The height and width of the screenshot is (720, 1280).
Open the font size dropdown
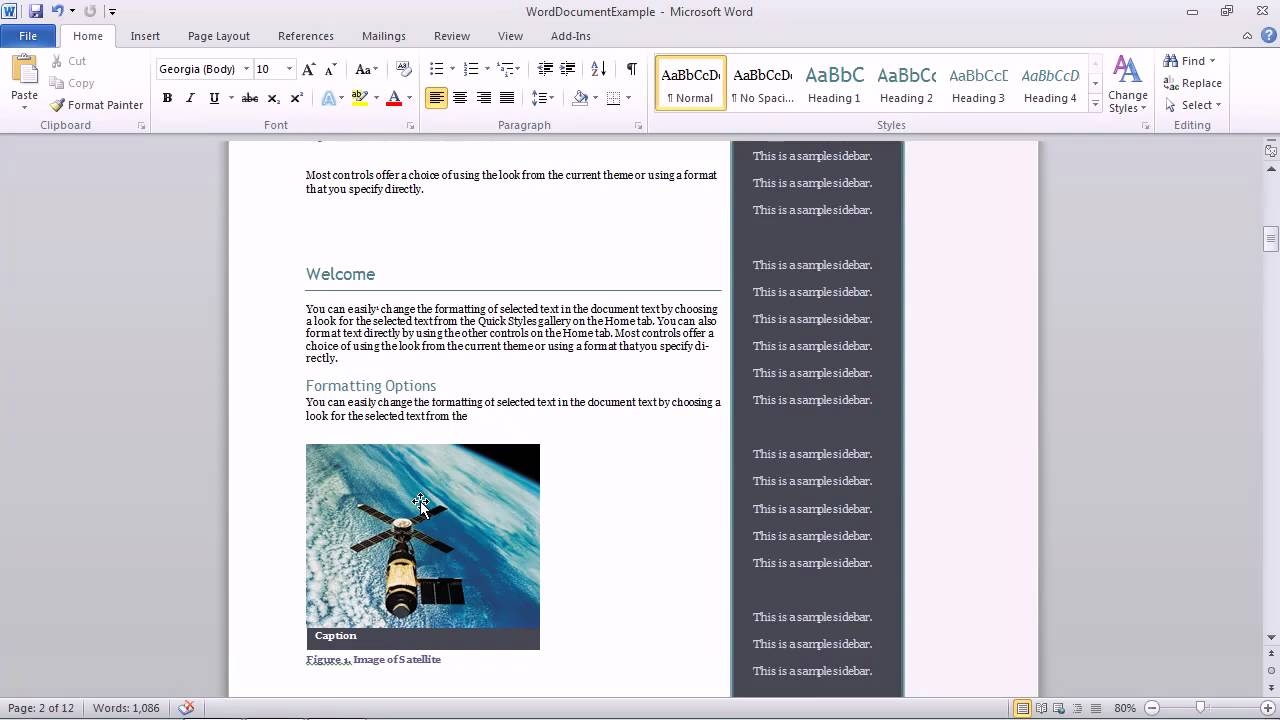pos(290,69)
